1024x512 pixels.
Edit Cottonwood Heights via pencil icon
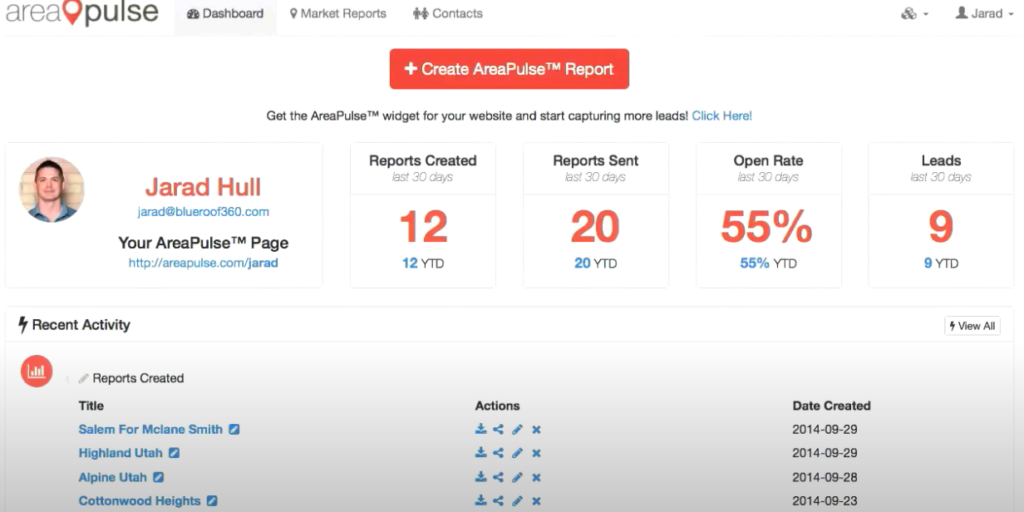(517, 500)
